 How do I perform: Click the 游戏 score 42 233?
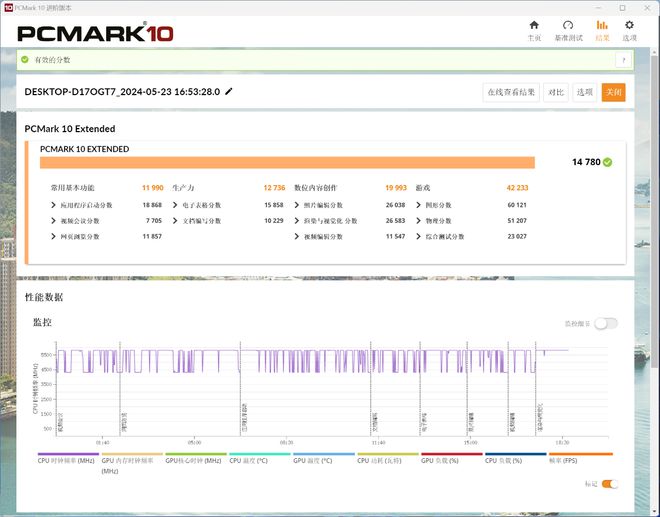click(517, 188)
